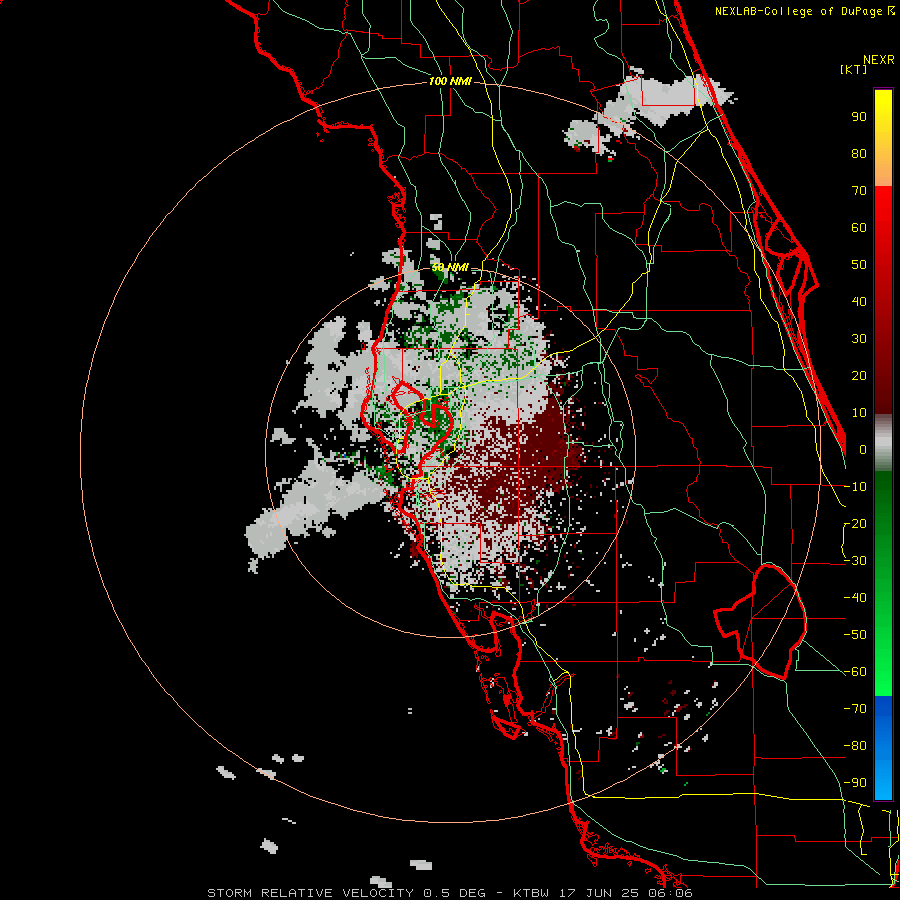This screenshot has height=900, width=900.
Task: Click the -80 value on velocity scale
Action: 855,746
